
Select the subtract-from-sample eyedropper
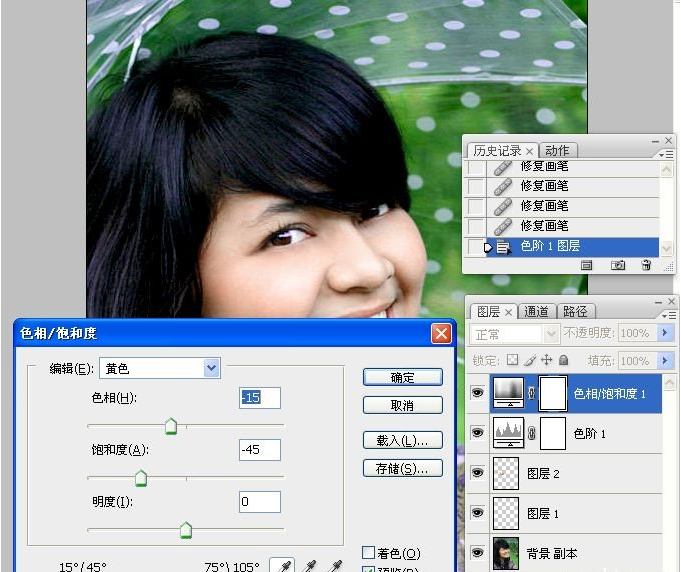tap(335, 565)
